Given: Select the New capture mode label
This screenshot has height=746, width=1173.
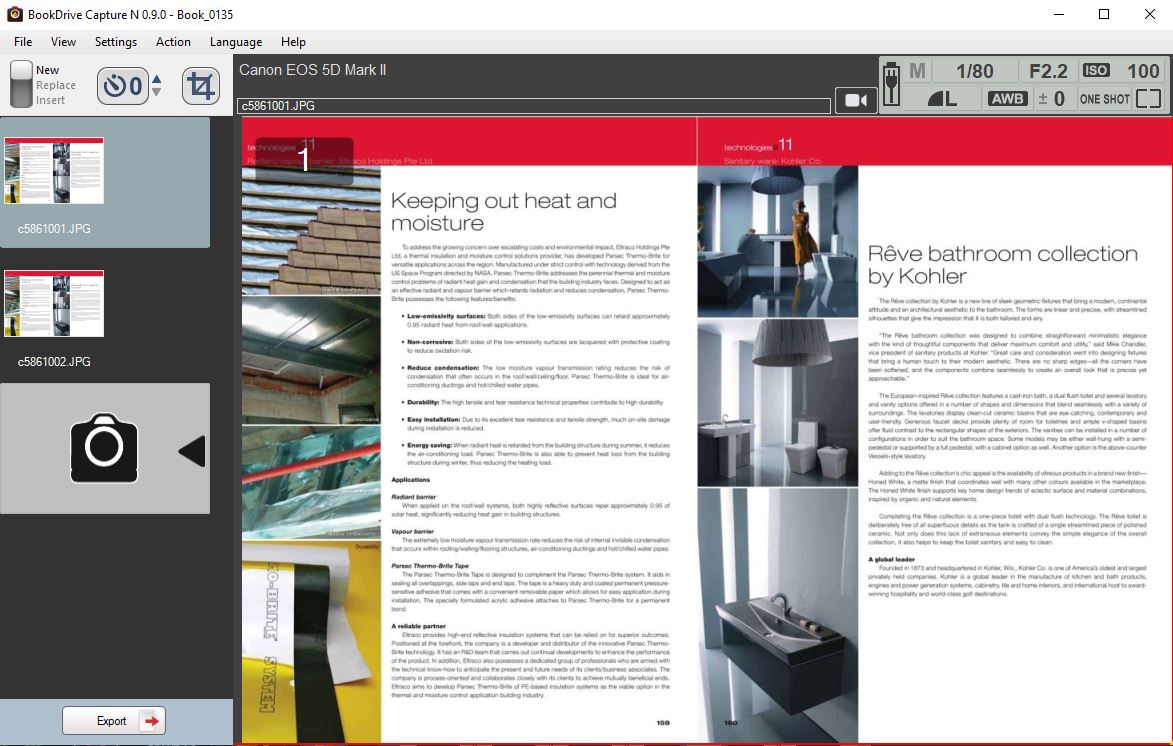Looking at the screenshot, I should 47,70.
